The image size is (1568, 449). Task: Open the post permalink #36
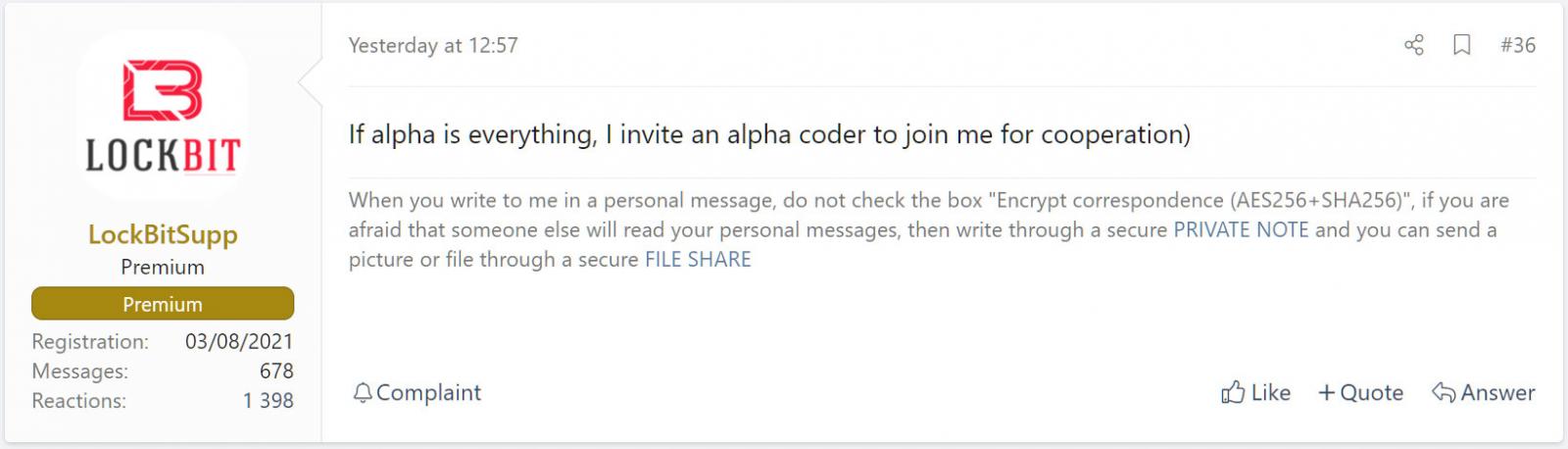[1518, 45]
